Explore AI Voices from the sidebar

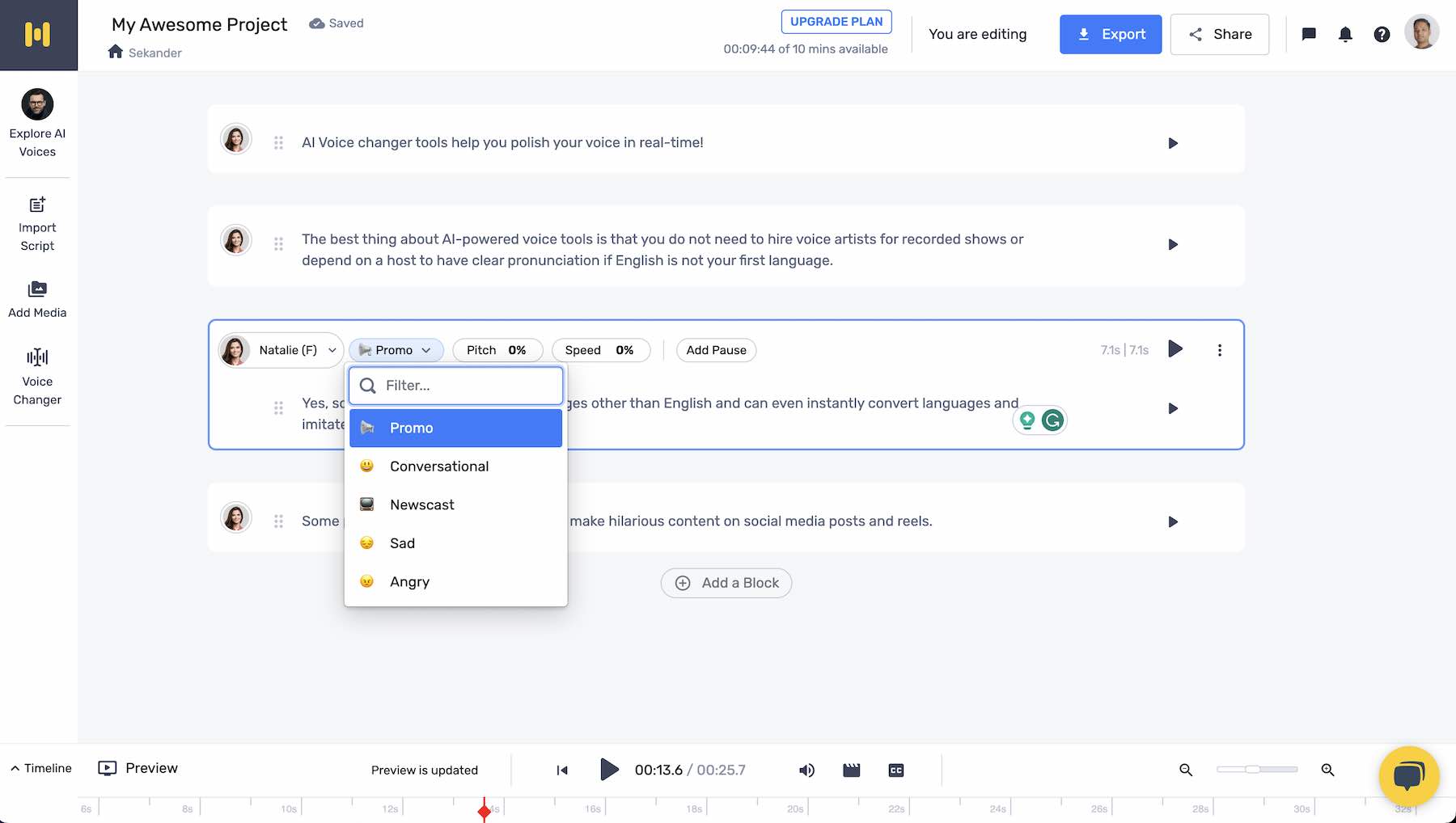coord(37,121)
